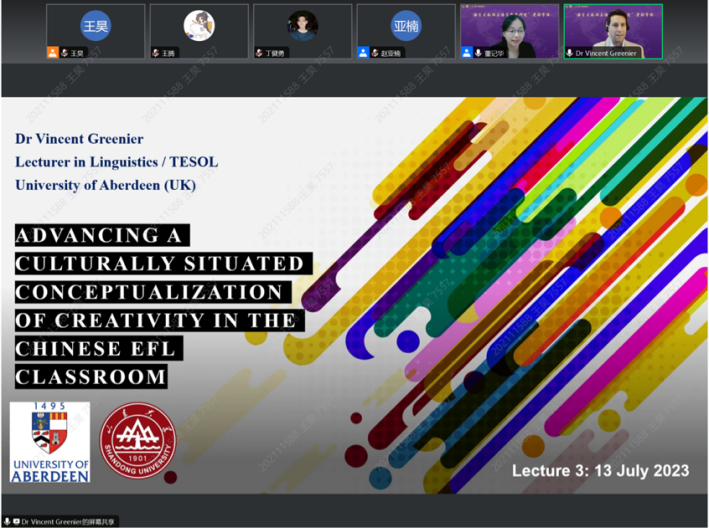This screenshot has height=528, width=709.
Task: Click the microphone icon in the bottom-left share bar
Action: coord(7,522)
